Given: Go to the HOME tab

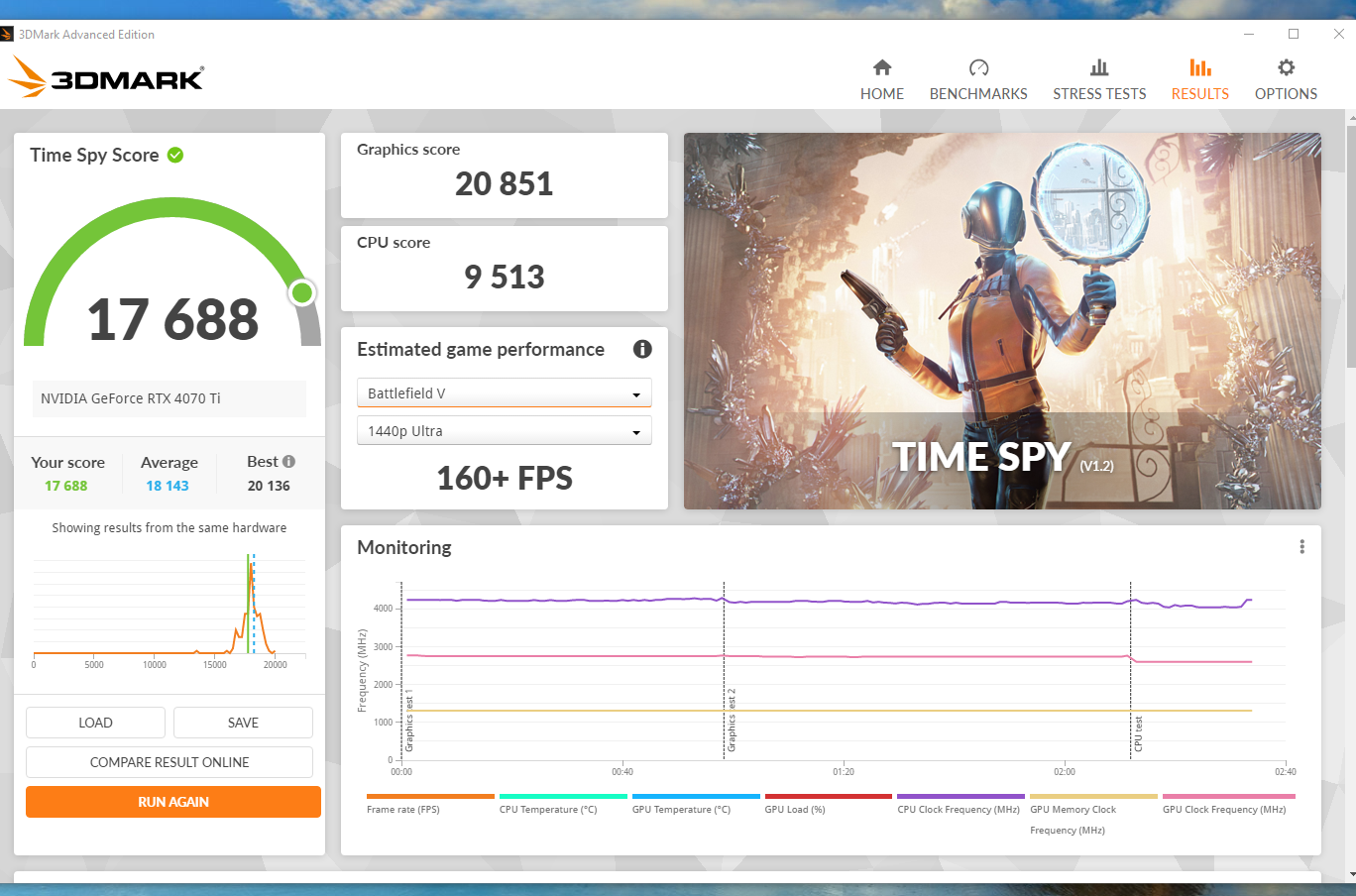Looking at the screenshot, I should coord(881,80).
